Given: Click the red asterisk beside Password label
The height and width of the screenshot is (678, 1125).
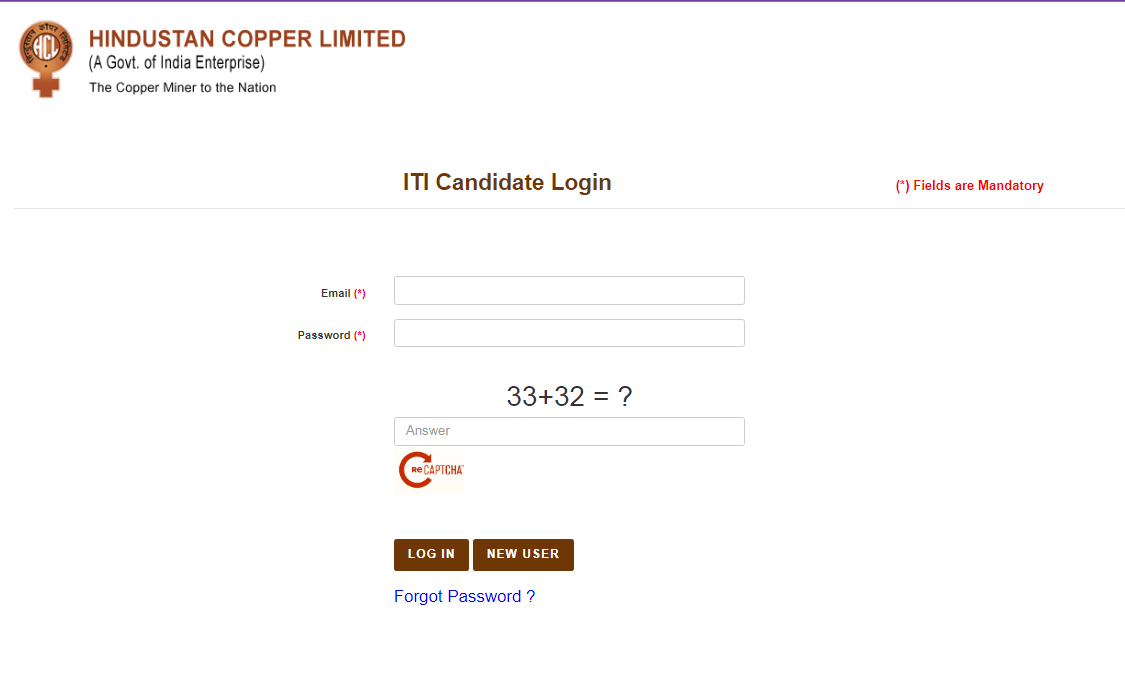Looking at the screenshot, I should (x=360, y=336).
